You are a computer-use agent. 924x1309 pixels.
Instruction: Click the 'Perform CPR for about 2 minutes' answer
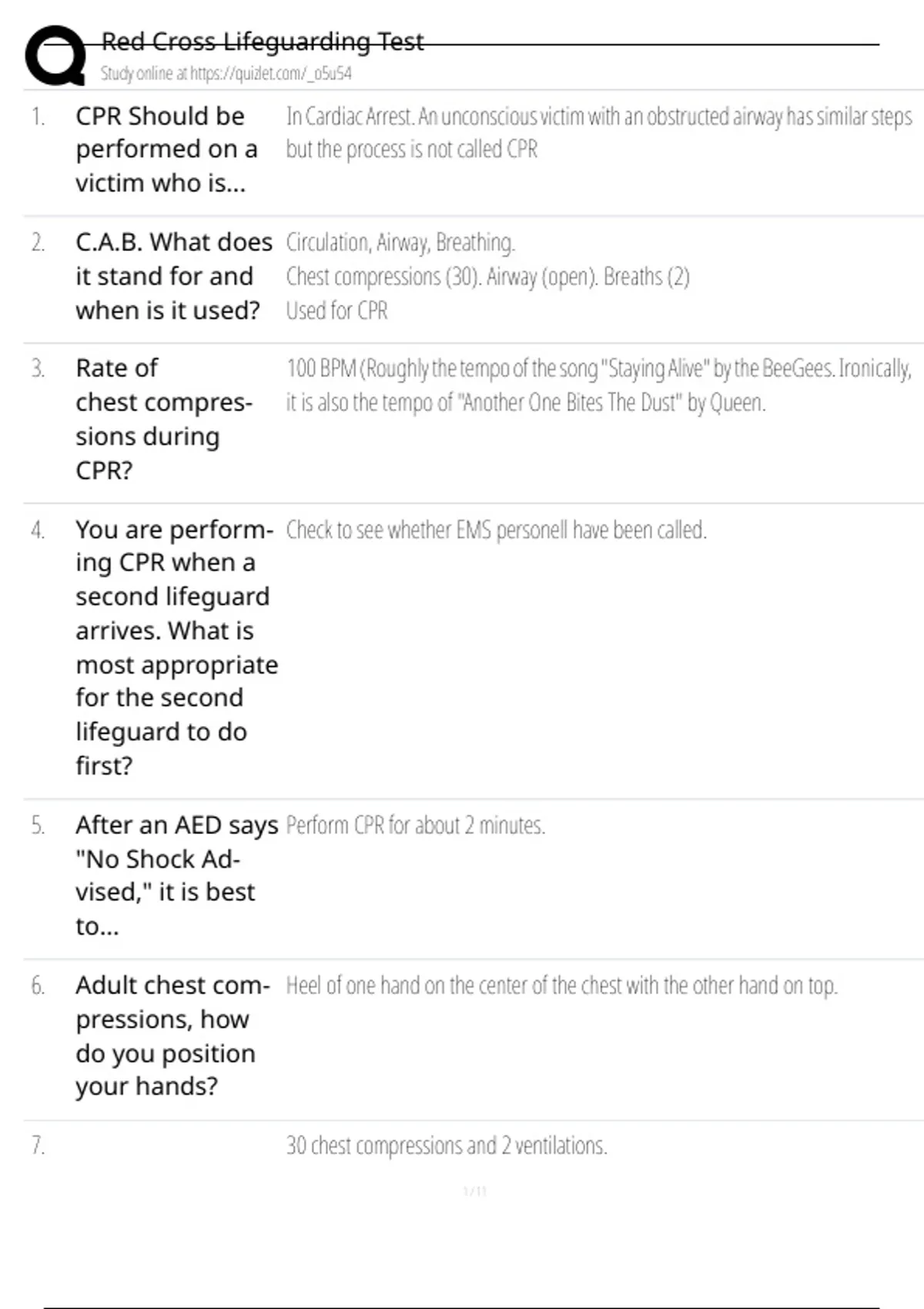pyautogui.click(x=415, y=825)
